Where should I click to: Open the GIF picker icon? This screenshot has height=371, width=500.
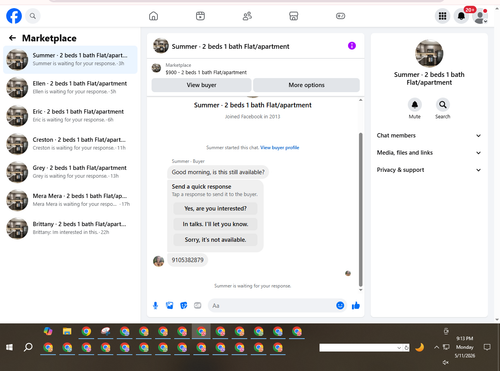(x=198, y=305)
